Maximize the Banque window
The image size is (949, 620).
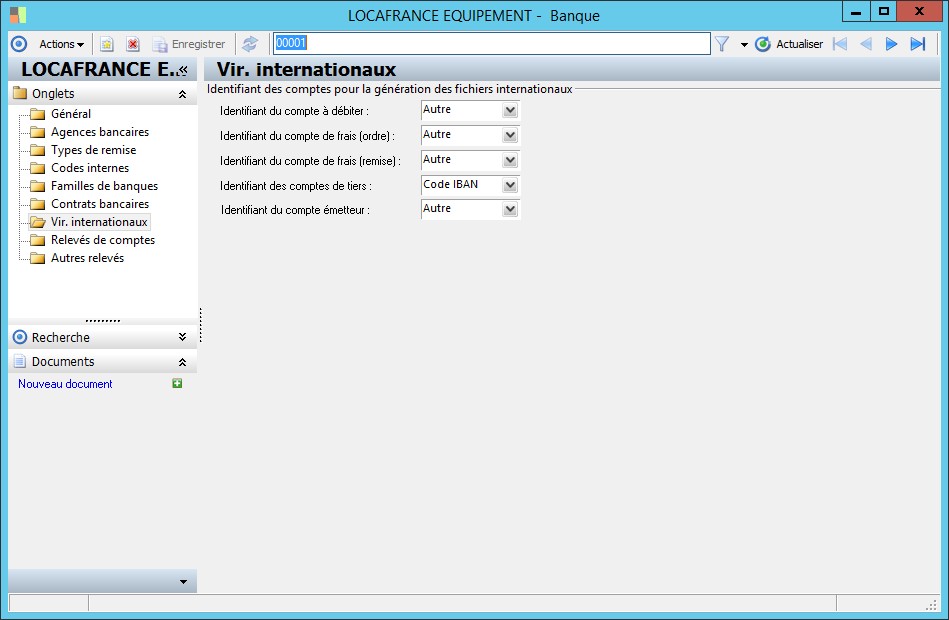pos(884,12)
